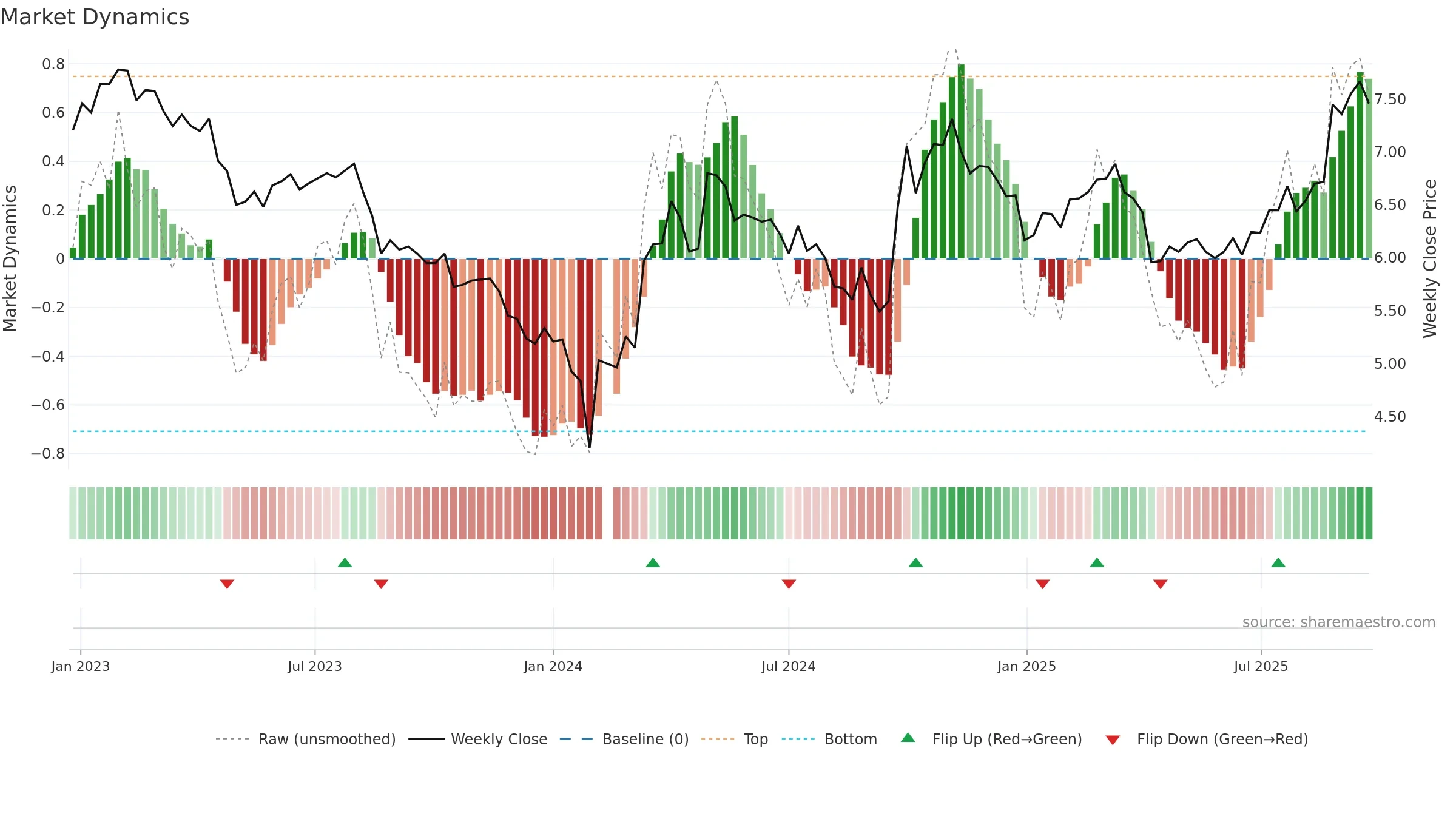Click the Weekly Close Price axis title

1430,258
